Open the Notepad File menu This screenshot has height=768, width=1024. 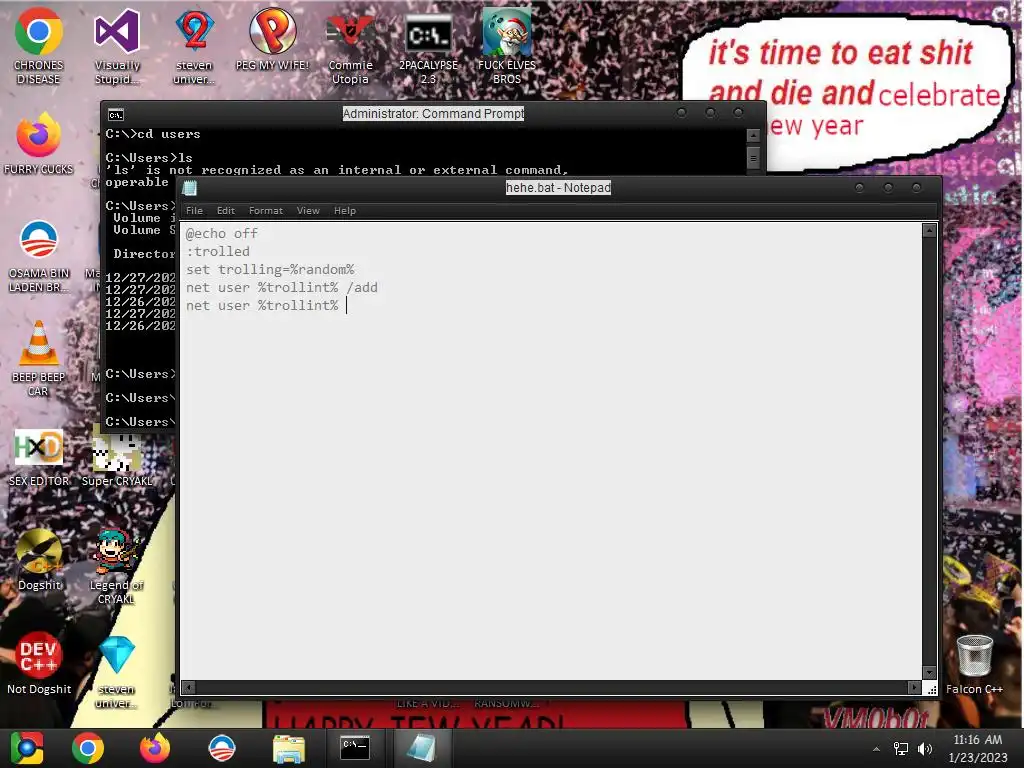click(194, 210)
